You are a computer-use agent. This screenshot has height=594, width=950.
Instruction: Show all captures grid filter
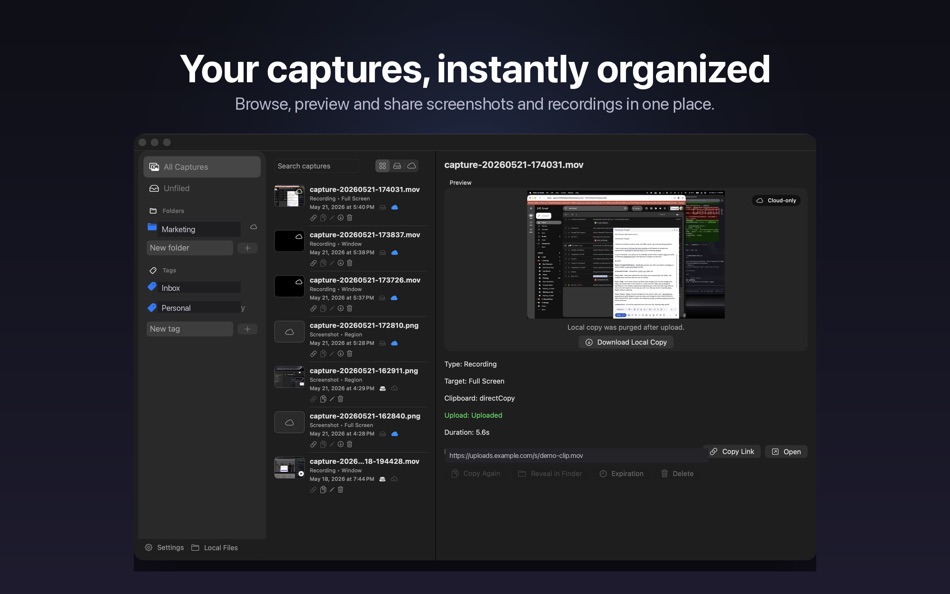(x=382, y=165)
